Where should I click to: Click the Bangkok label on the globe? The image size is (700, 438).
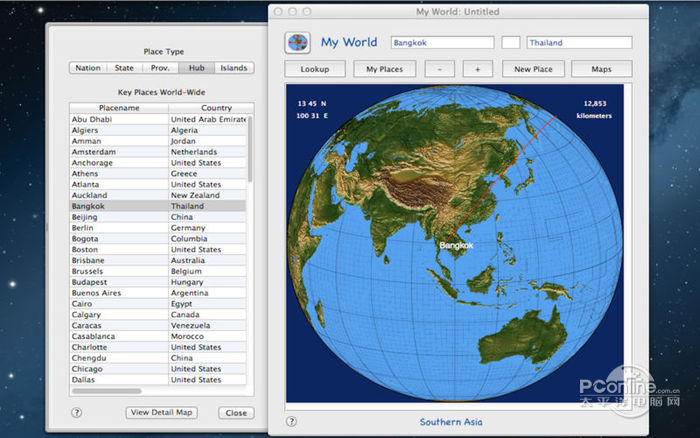pos(456,245)
